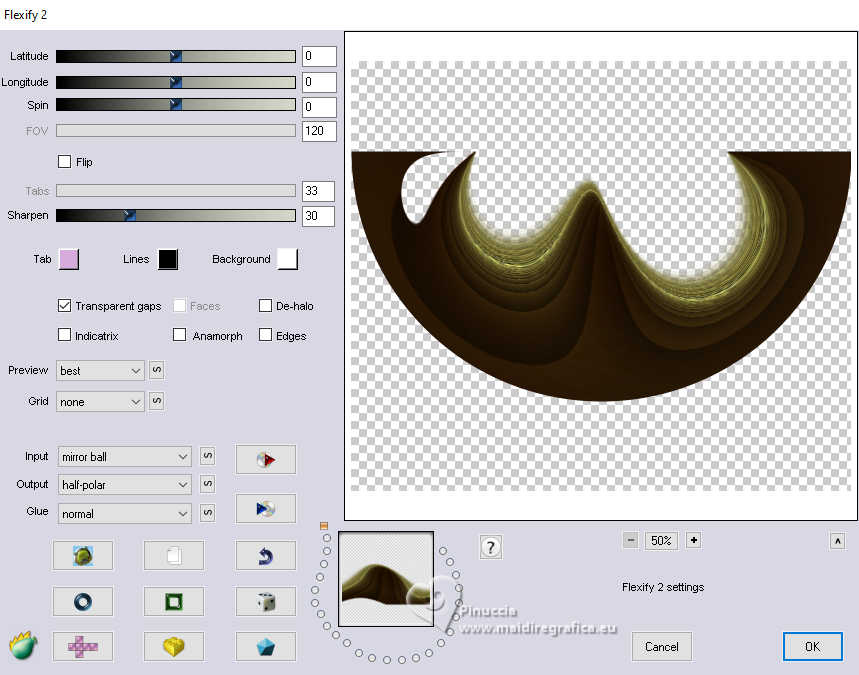Open the Input projection dropdown
The width and height of the screenshot is (859, 675).
click(x=124, y=456)
